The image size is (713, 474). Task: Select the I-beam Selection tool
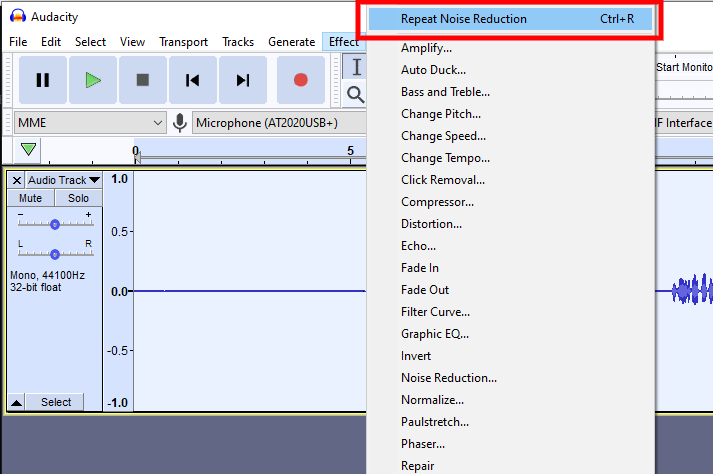[356, 67]
